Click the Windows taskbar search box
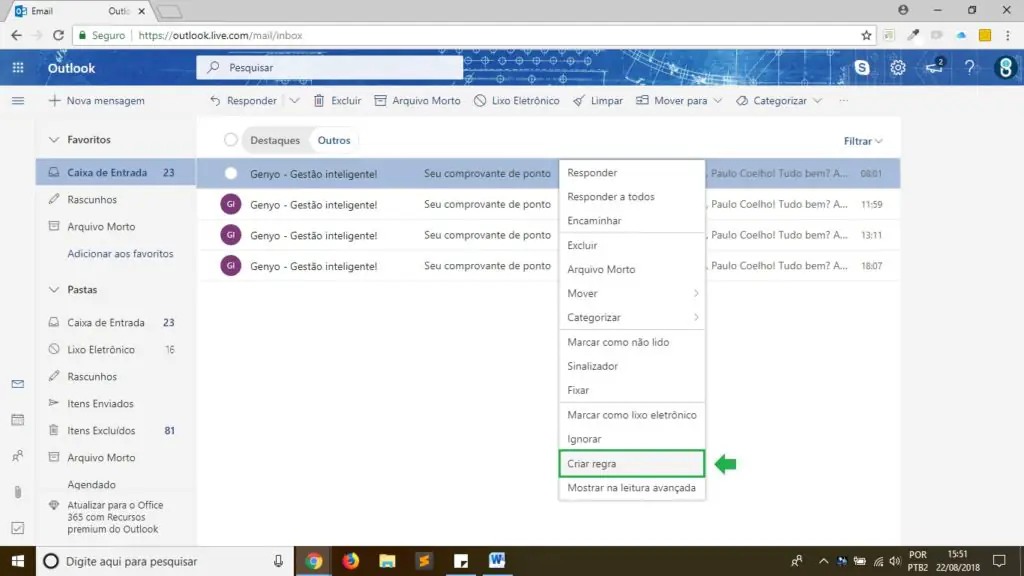This screenshot has height=576, width=1024. tap(165, 561)
